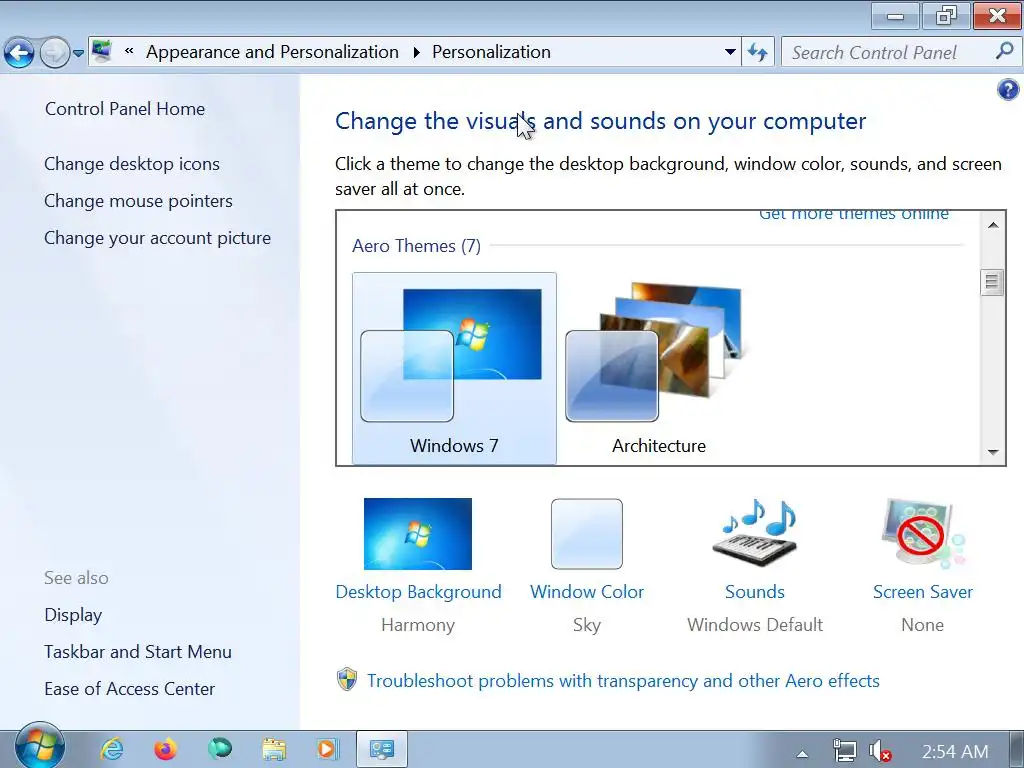Go to Control Panel Home
The width and height of the screenshot is (1024, 768).
[125, 108]
